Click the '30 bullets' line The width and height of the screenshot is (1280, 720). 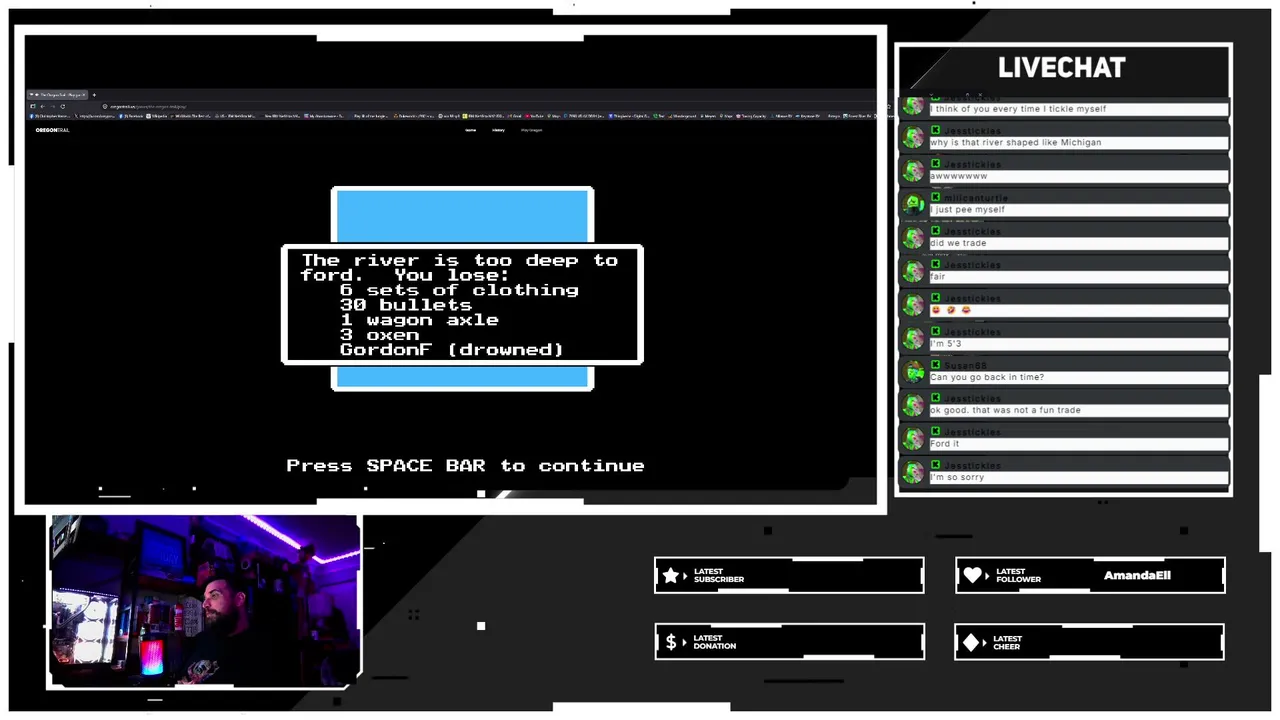tap(405, 305)
